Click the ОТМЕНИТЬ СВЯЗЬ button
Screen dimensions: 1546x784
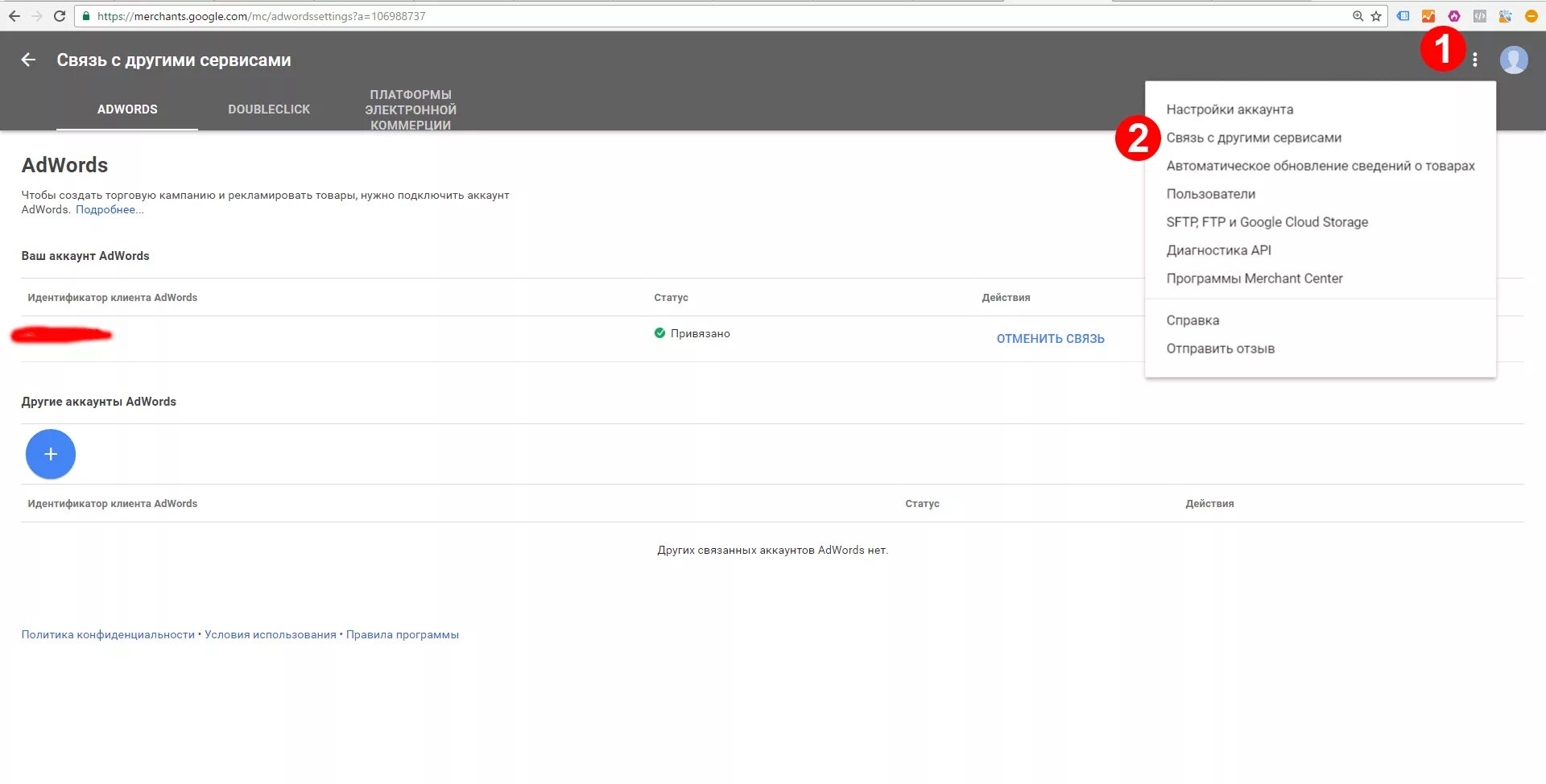(1050, 339)
